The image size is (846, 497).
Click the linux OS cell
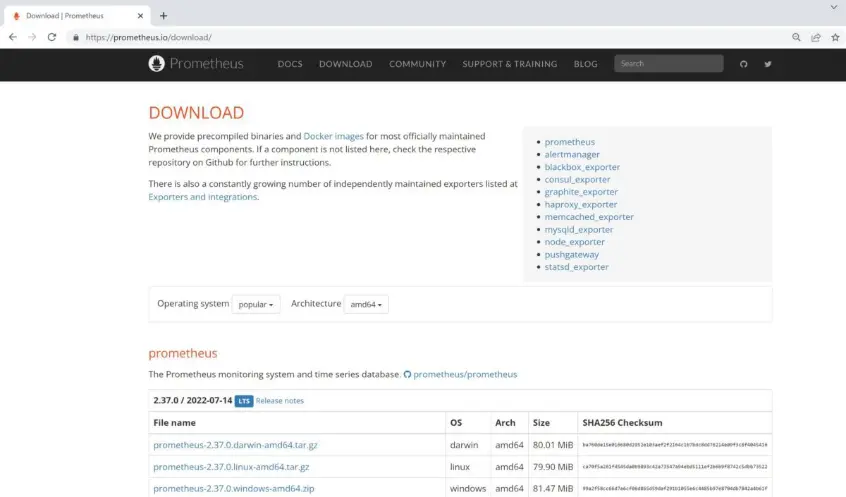coord(460,467)
